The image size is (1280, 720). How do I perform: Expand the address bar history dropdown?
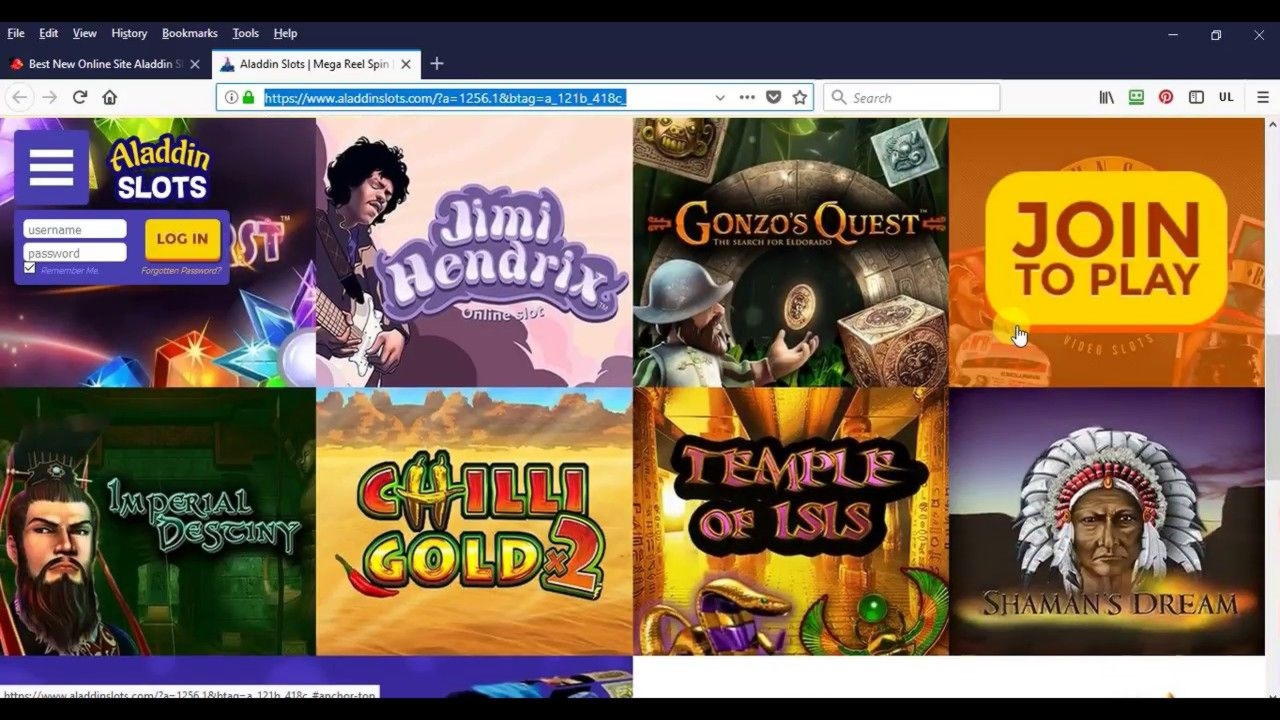(720, 97)
